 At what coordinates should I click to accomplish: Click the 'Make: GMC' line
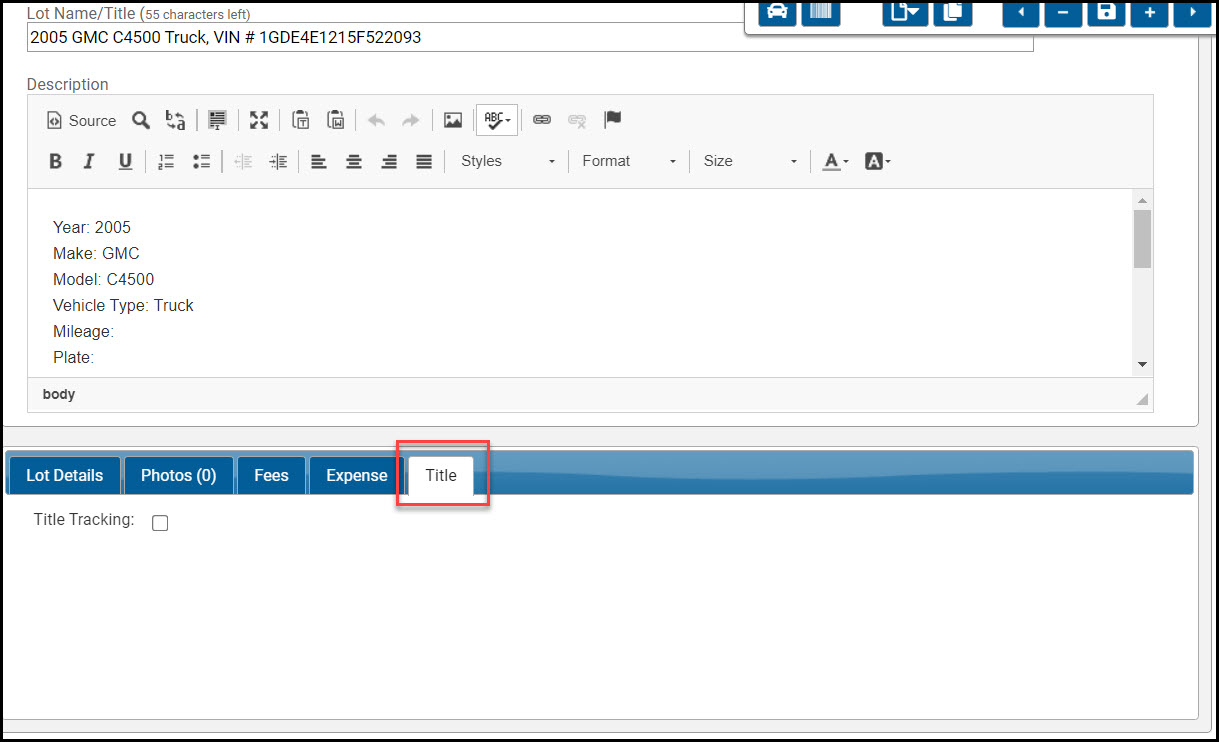(x=96, y=253)
